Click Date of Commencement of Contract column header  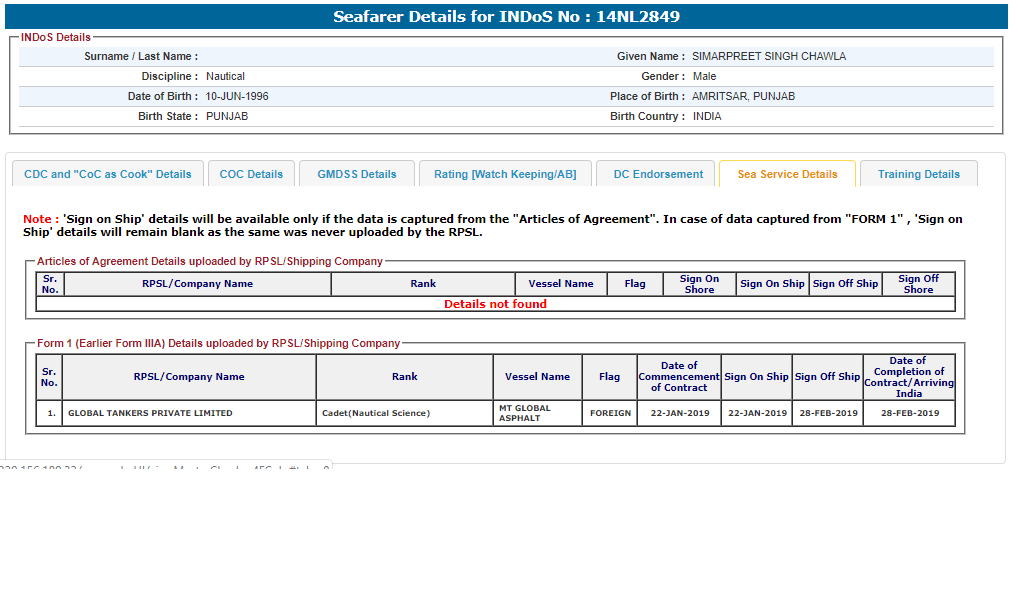pos(679,377)
